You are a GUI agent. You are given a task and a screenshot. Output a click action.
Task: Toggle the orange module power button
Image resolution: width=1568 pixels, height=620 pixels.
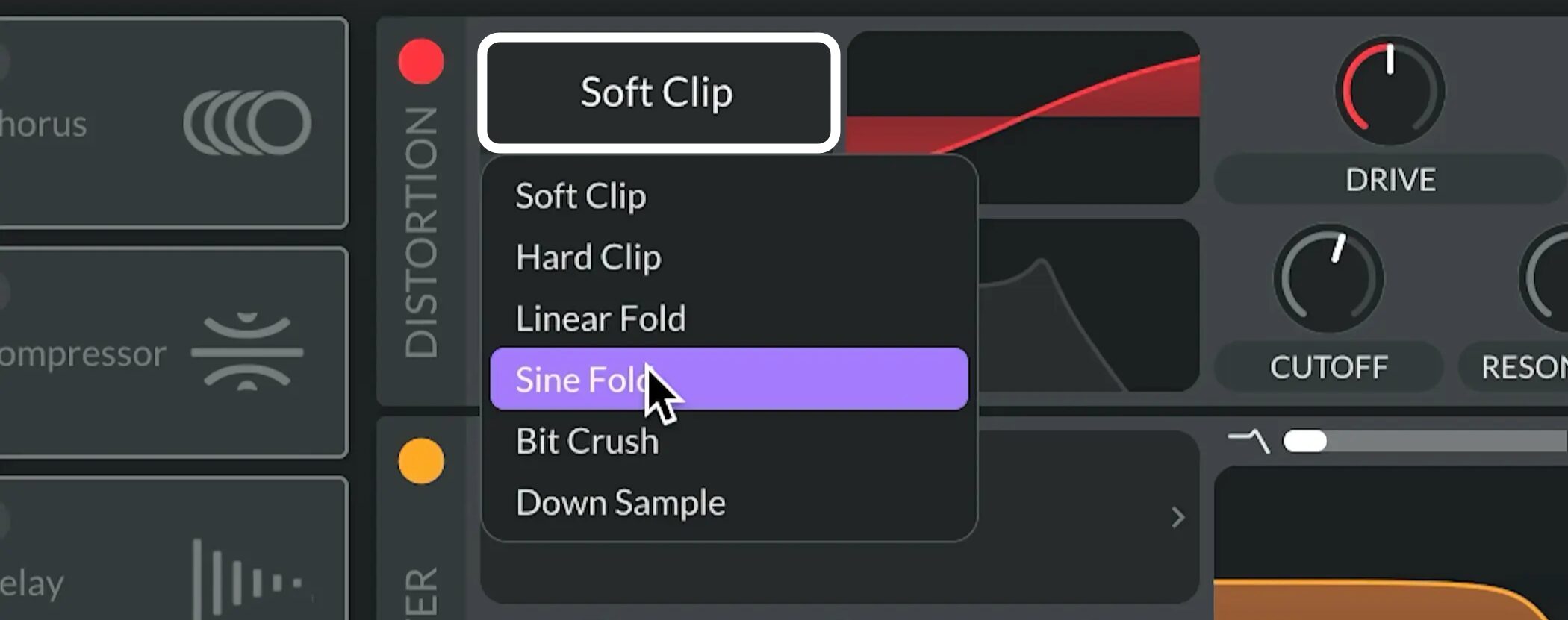point(421,460)
